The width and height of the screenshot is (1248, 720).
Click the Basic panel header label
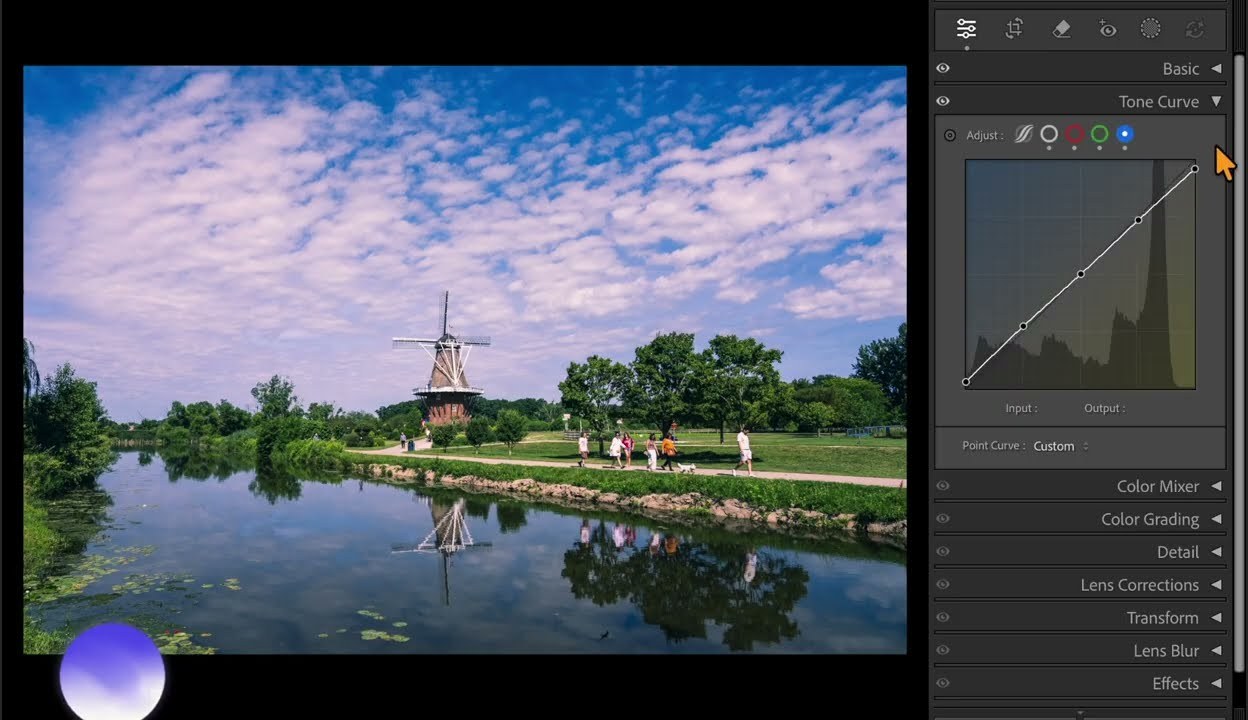pos(1181,69)
